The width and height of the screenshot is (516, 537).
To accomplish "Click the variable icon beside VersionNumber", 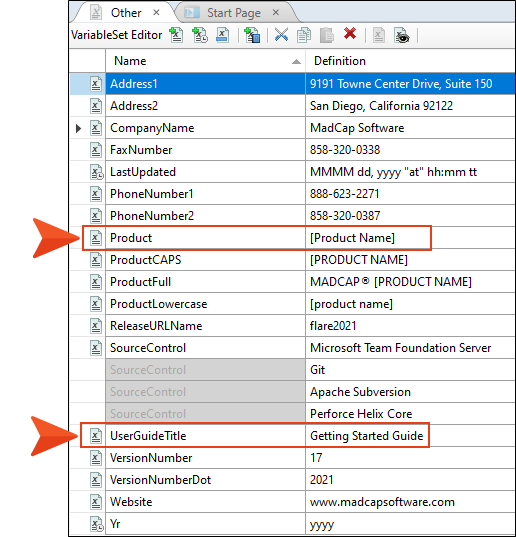I will pyautogui.click(x=96, y=458).
